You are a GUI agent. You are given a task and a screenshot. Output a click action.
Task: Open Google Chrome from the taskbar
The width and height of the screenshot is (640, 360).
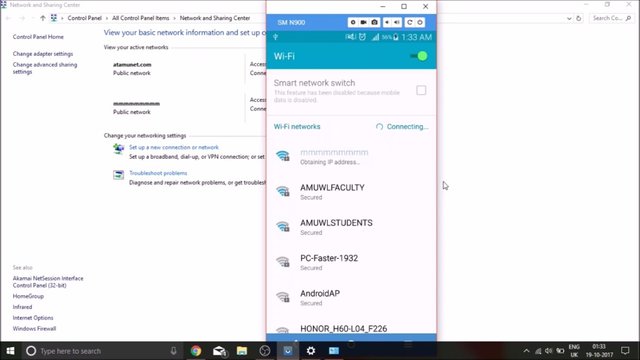[196, 351]
